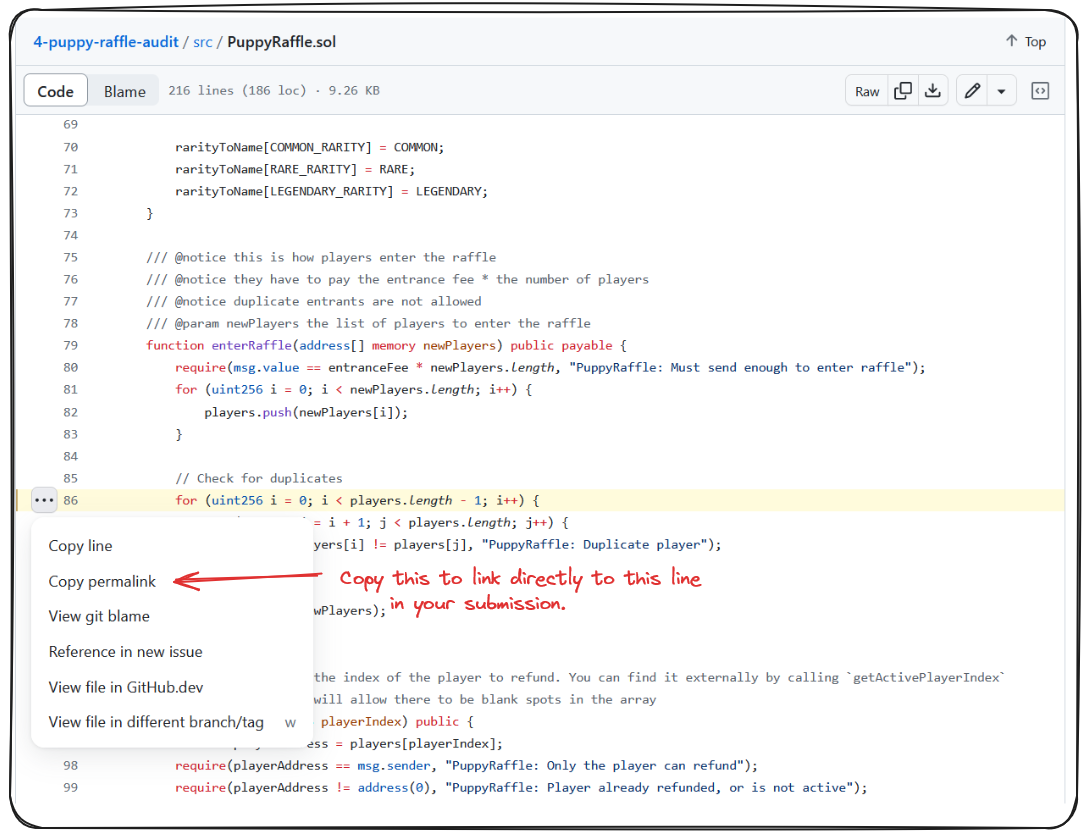Select View file in different branch/tag

click(x=156, y=722)
